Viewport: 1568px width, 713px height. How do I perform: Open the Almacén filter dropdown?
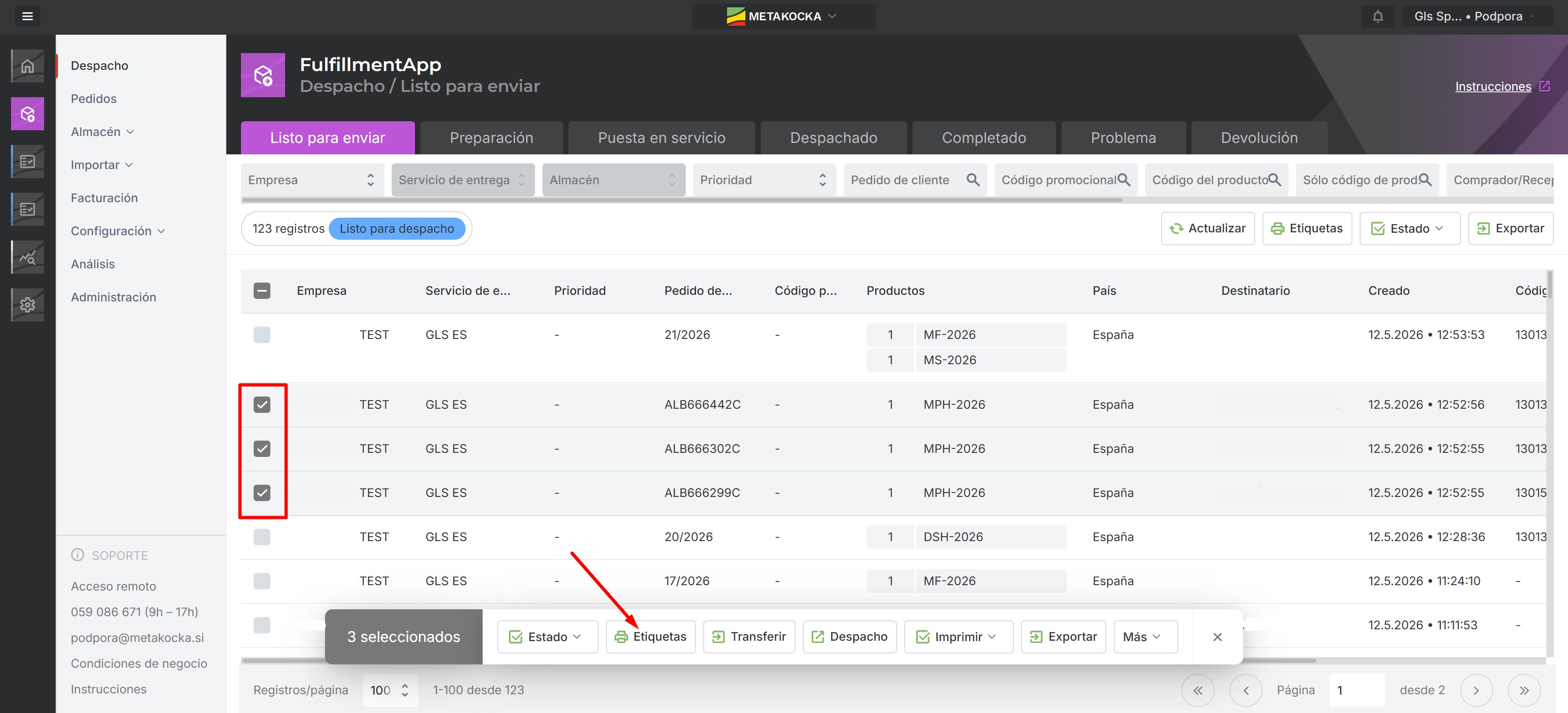(x=613, y=180)
